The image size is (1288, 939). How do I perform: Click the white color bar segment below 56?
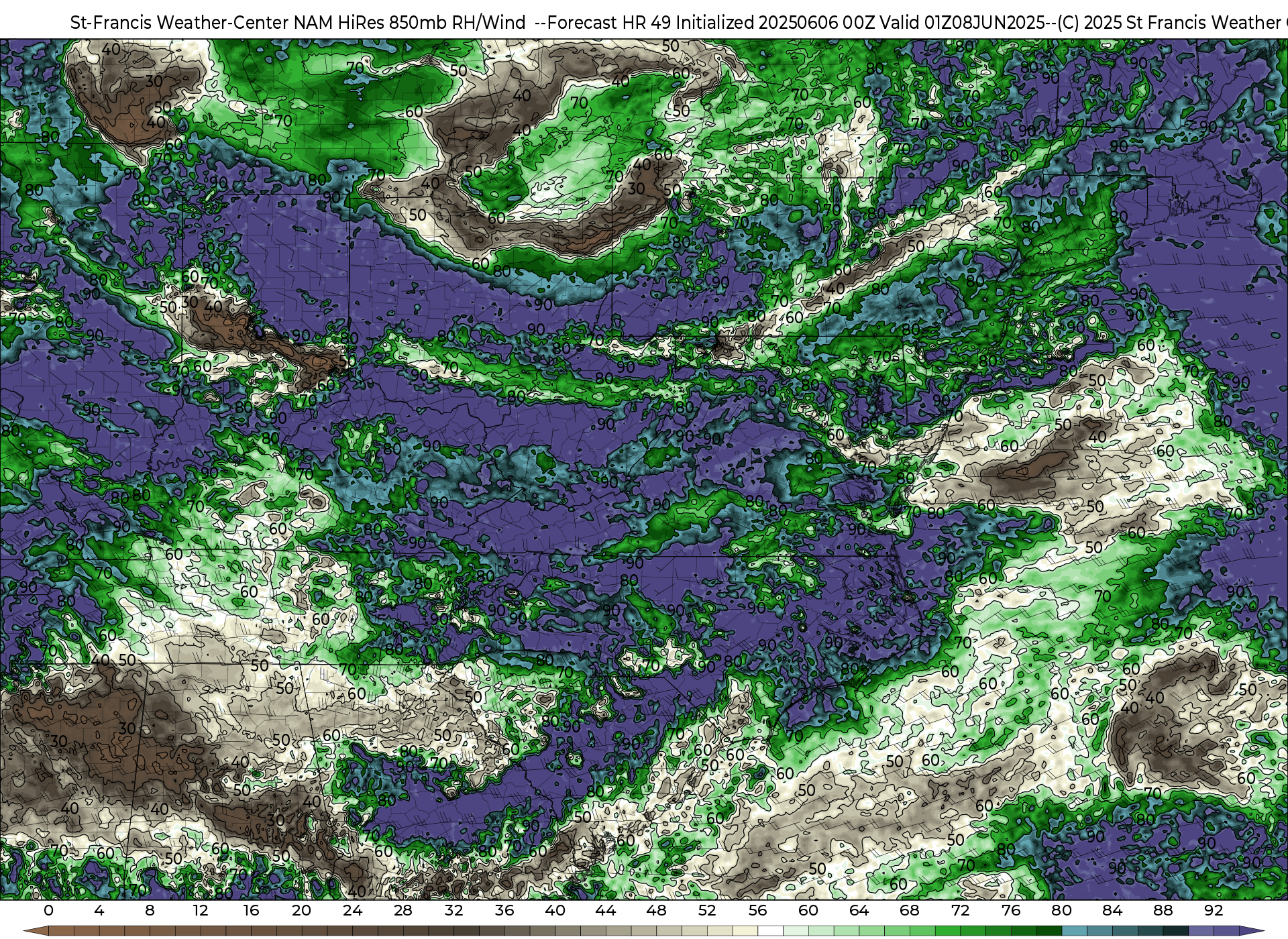click(770, 931)
